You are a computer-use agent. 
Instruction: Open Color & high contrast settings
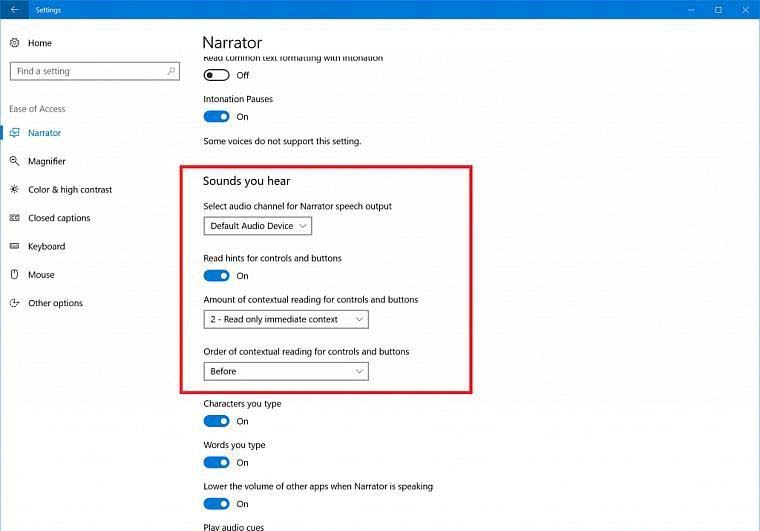(x=70, y=189)
